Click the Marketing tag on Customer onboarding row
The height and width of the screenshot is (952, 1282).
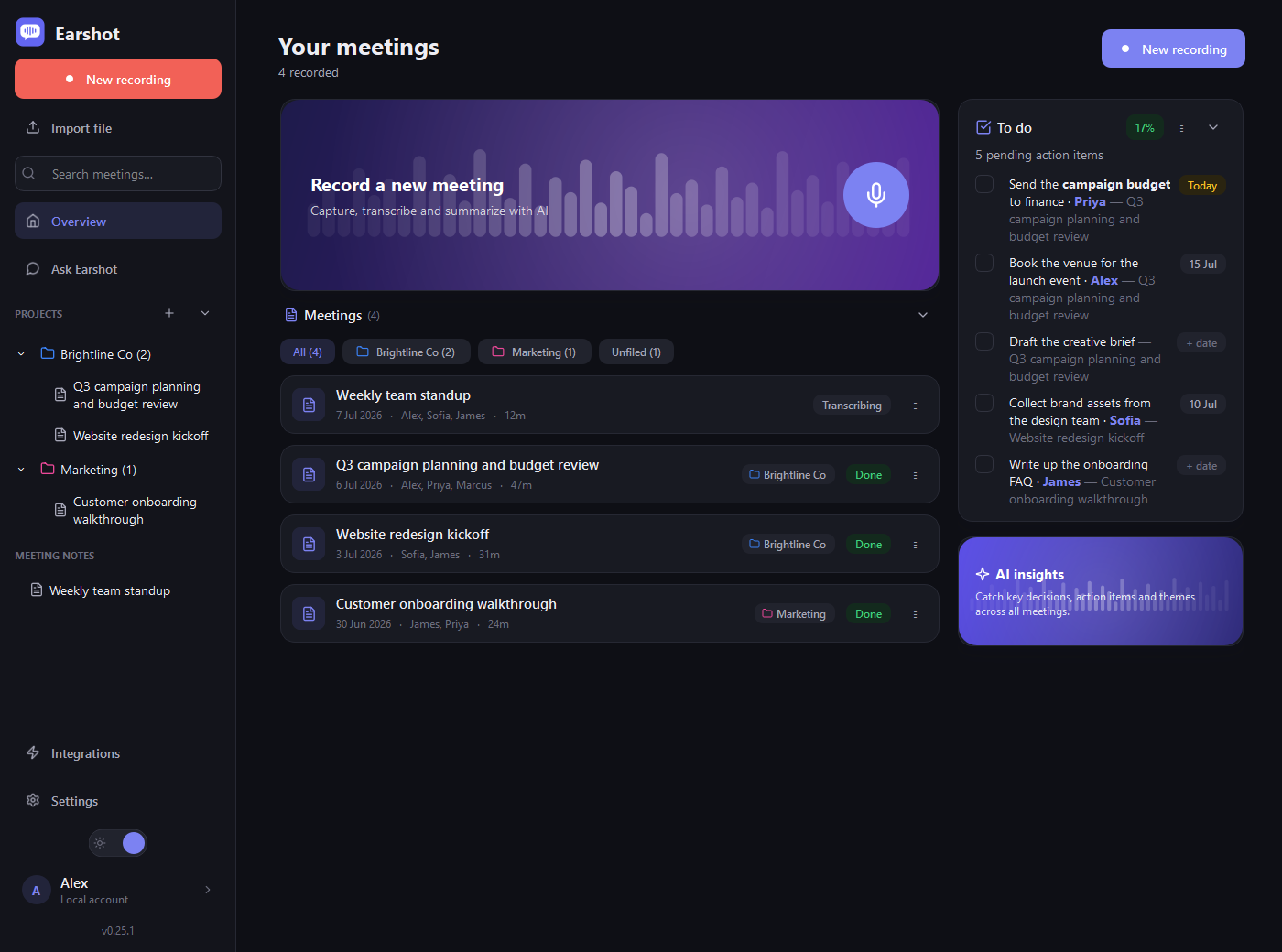pos(794,613)
